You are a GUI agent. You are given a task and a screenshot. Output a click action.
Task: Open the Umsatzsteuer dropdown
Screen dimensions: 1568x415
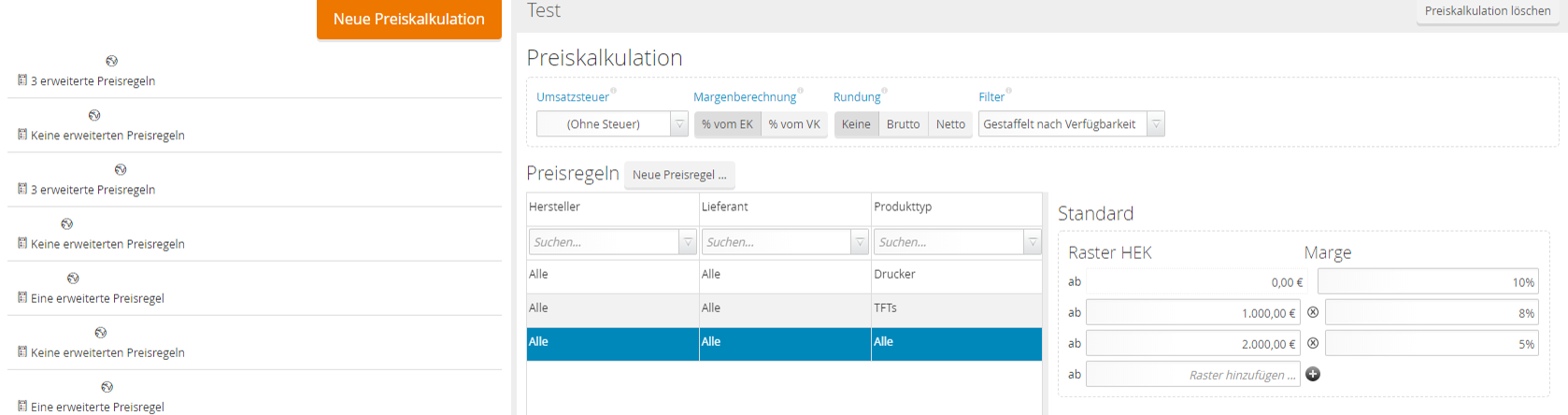click(x=679, y=124)
